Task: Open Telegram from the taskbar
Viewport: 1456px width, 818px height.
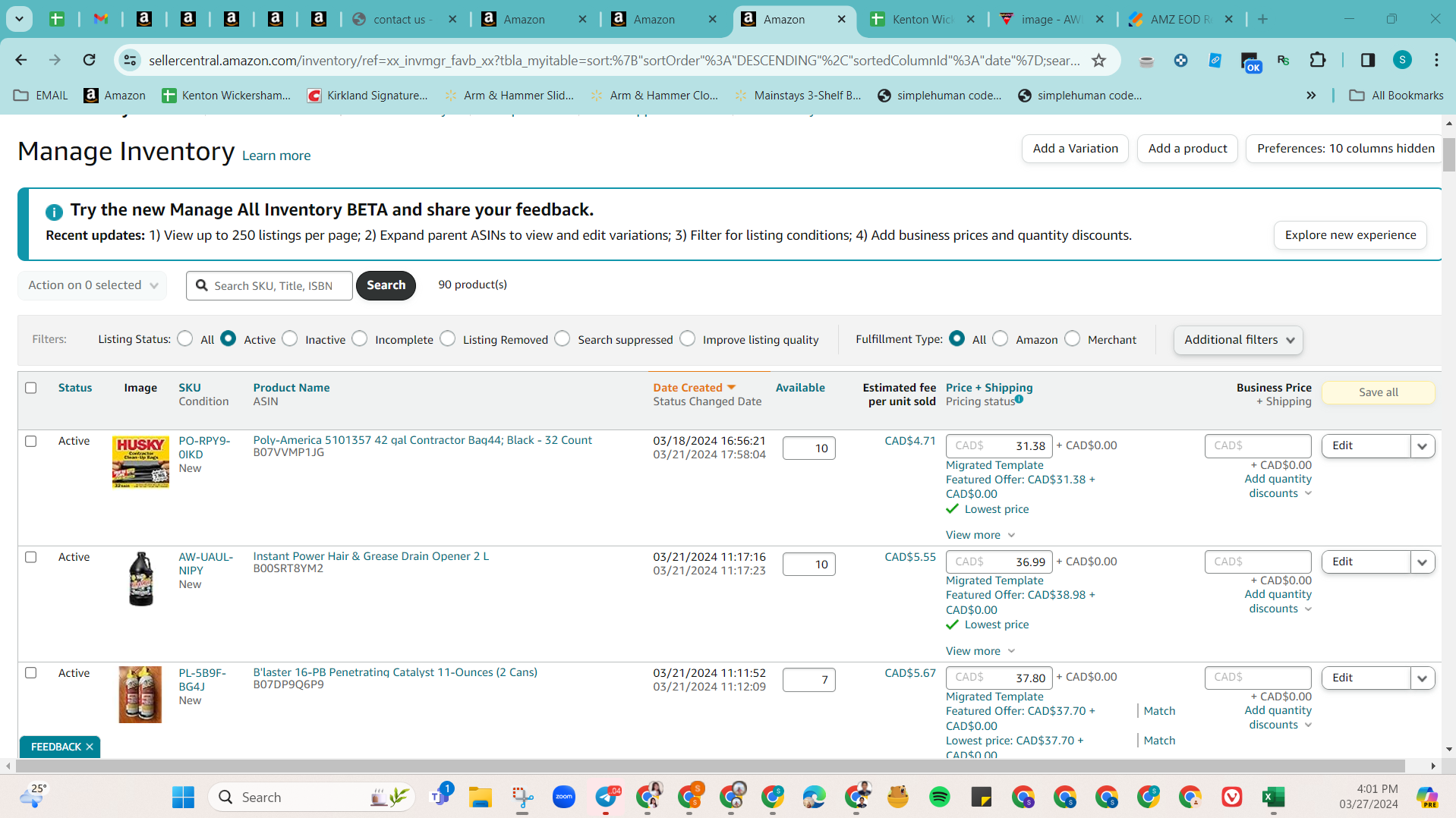Action: [607, 797]
